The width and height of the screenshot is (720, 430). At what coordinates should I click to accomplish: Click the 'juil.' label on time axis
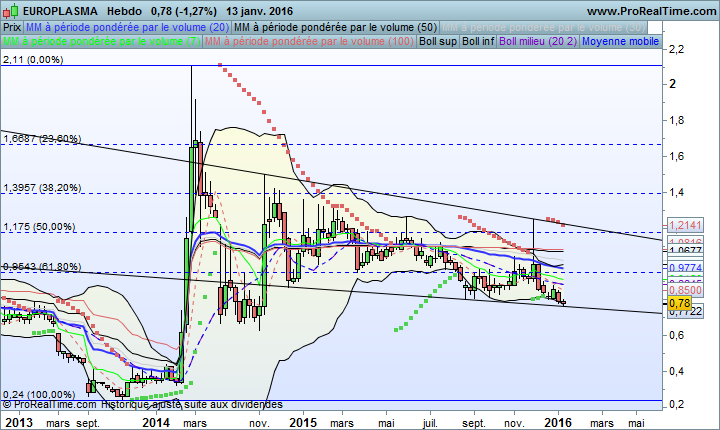click(x=430, y=423)
